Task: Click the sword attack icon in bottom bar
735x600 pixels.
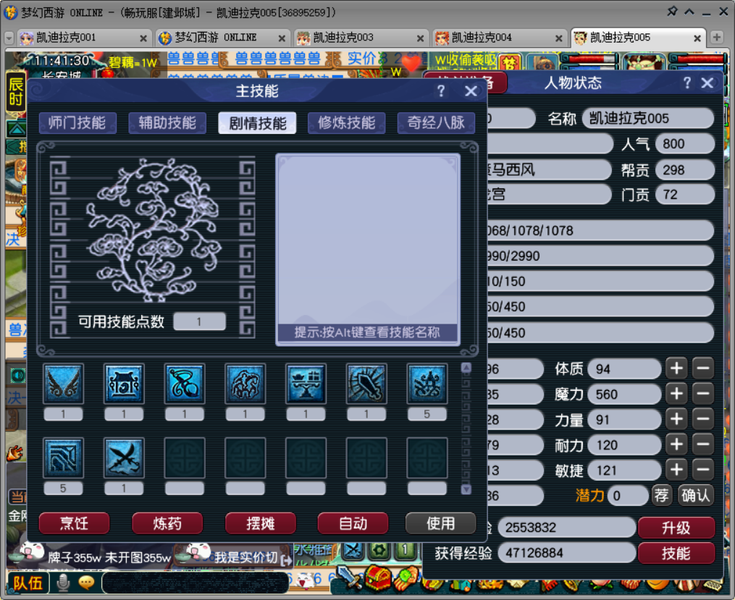Action: point(348,578)
